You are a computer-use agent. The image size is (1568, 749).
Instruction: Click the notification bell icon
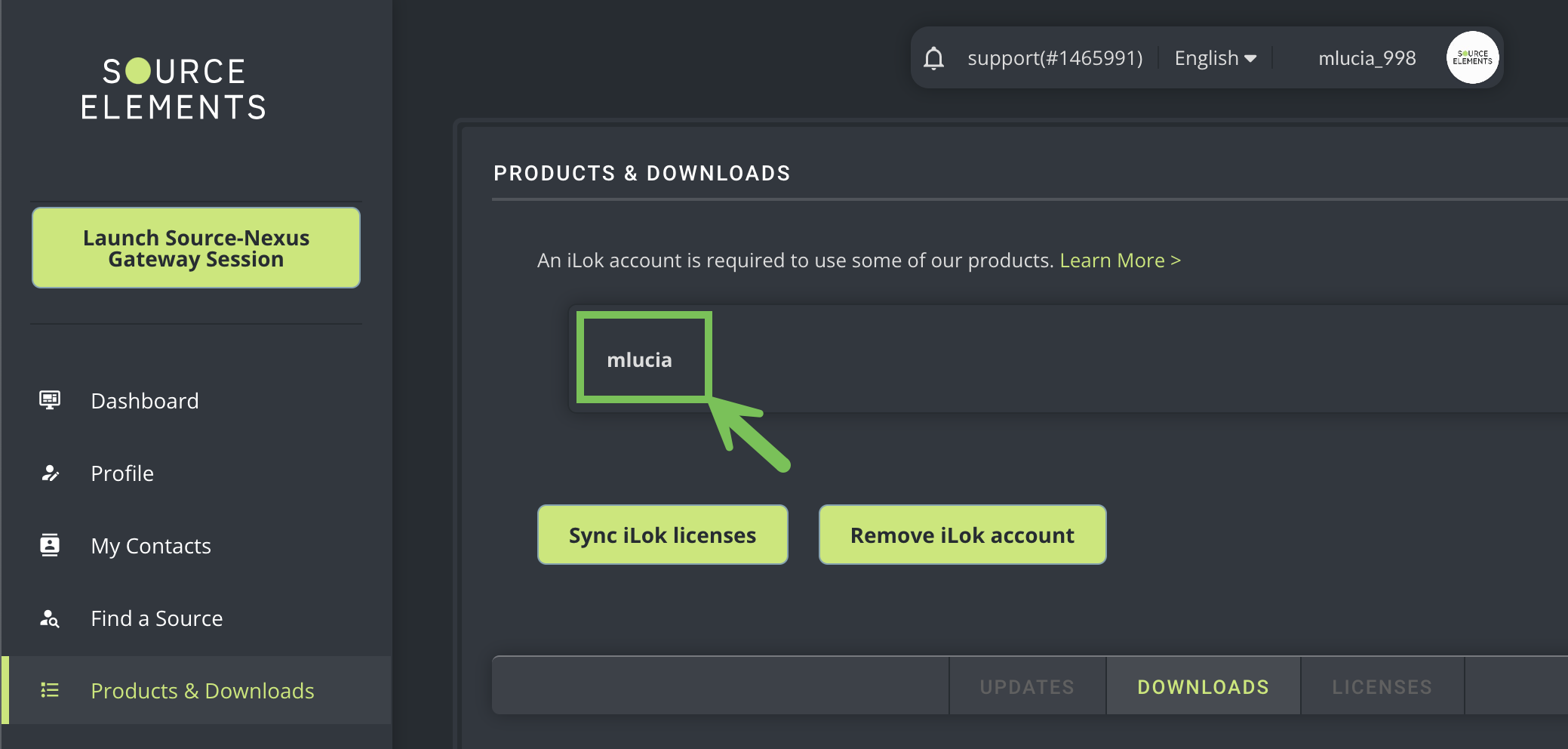pyautogui.click(x=933, y=58)
